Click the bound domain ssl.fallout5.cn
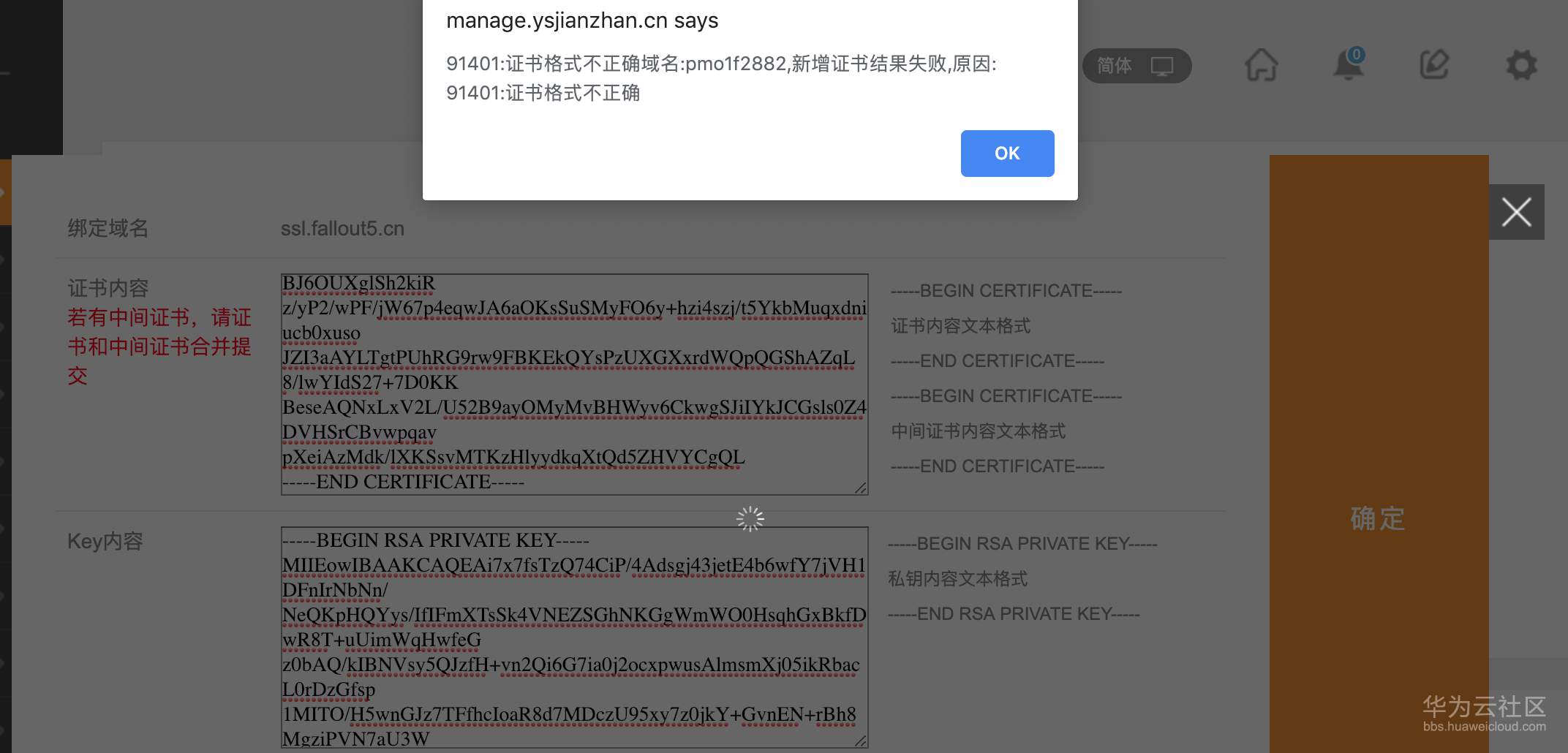 [343, 228]
